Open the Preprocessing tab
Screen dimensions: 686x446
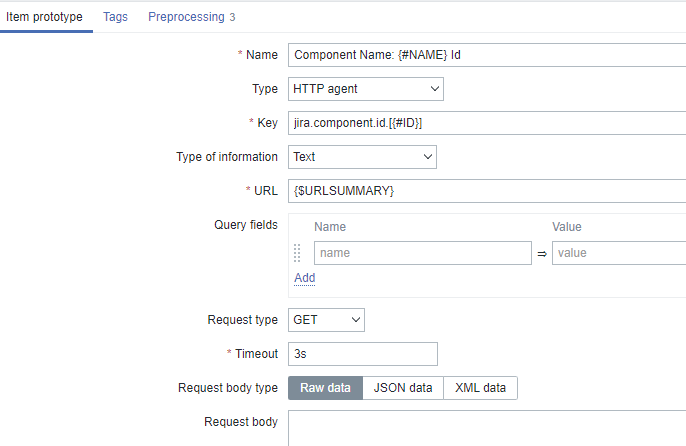191,17
